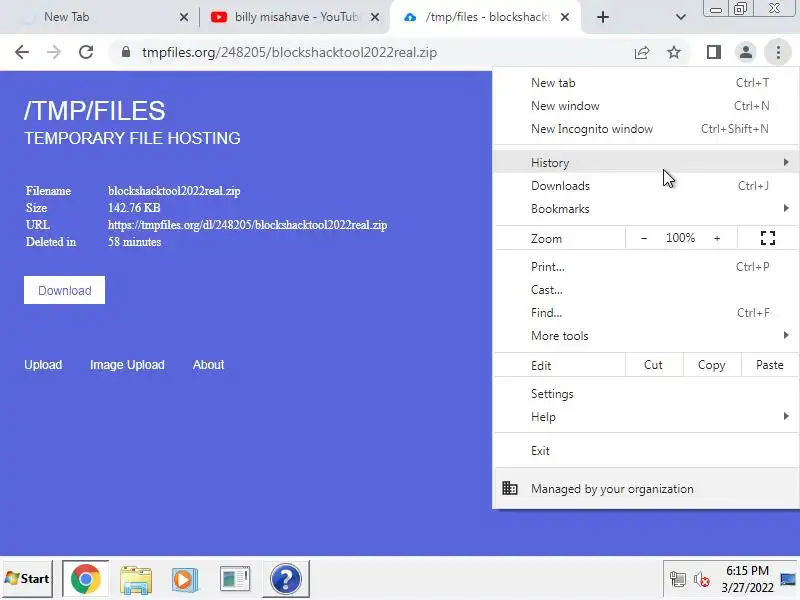Open a new tab with plus button
This screenshot has height=600, width=800.
click(x=603, y=17)
